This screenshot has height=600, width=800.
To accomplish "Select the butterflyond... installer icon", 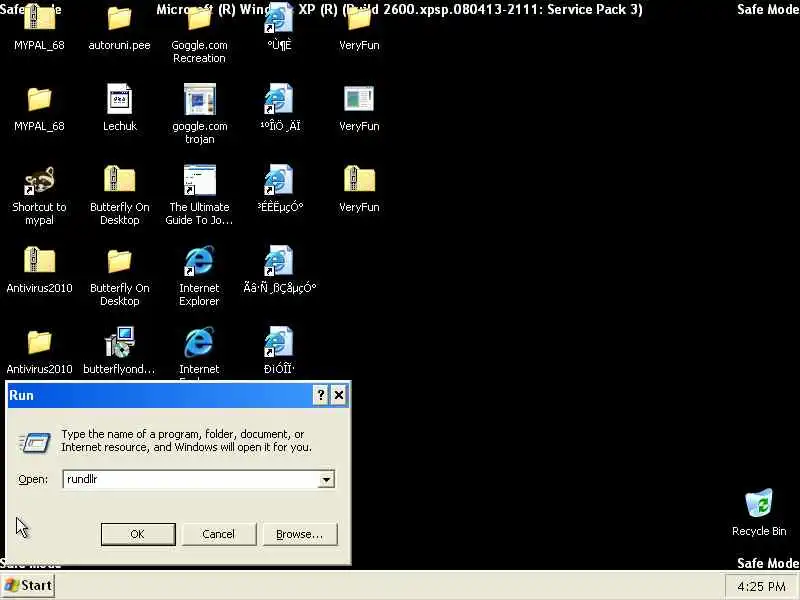I will (119, 342).
